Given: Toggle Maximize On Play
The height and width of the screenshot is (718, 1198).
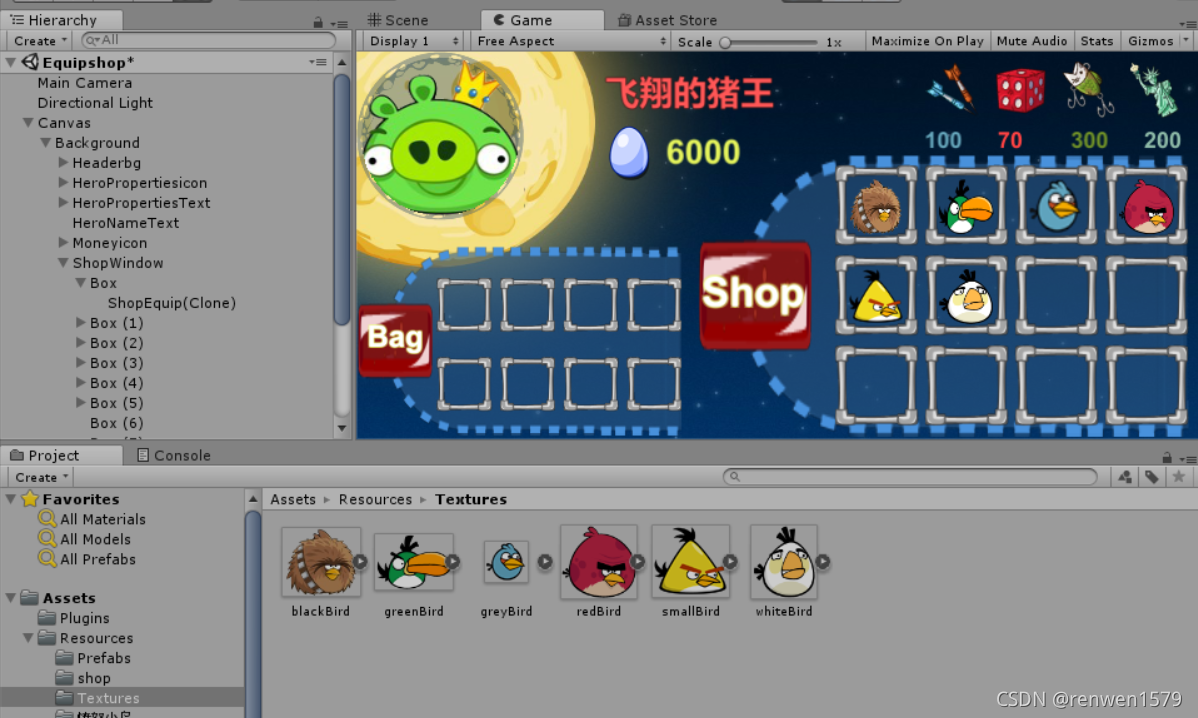Looking at the screenshot, I should [928, 41].
